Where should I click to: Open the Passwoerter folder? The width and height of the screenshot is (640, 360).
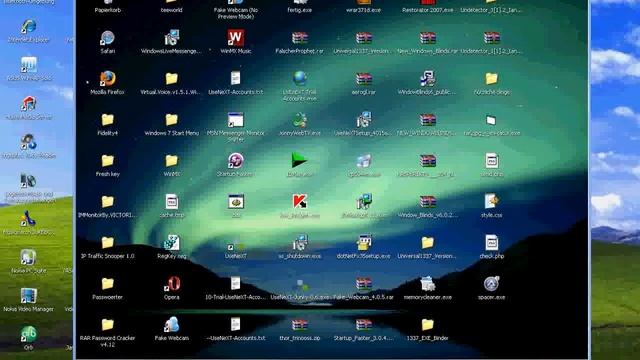point(107,283)
